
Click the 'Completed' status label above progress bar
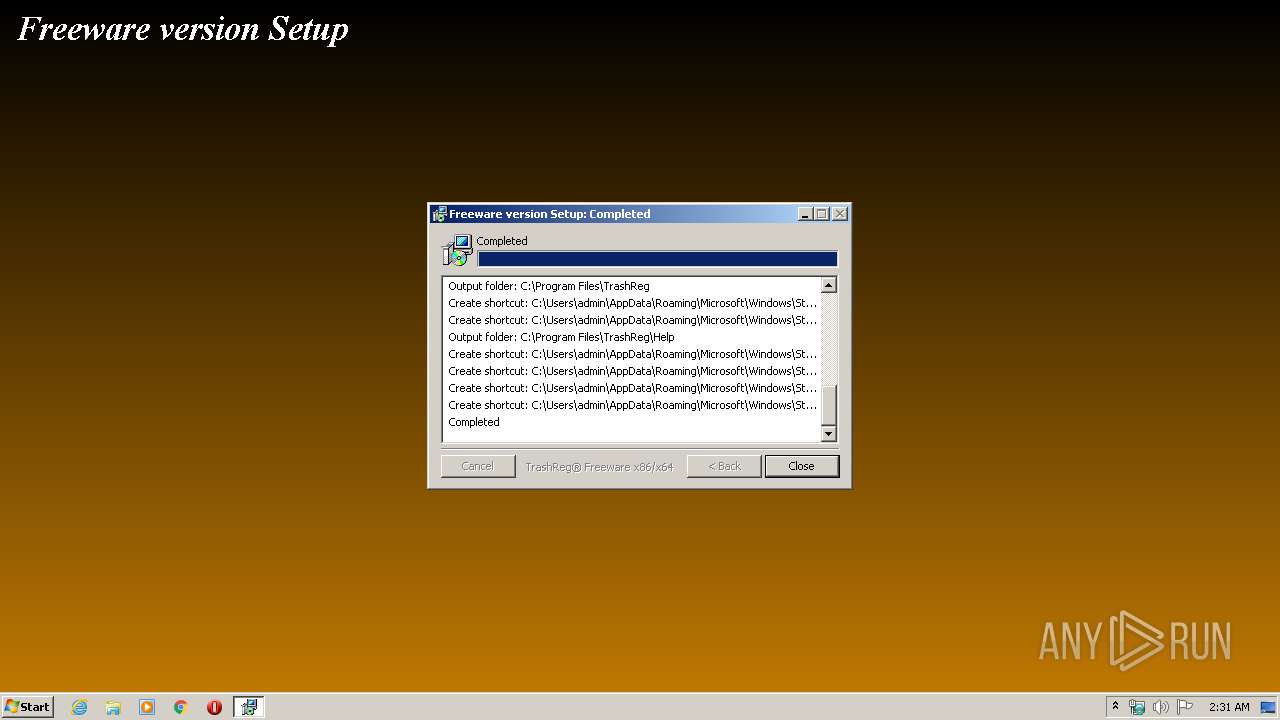pos(502,241)
